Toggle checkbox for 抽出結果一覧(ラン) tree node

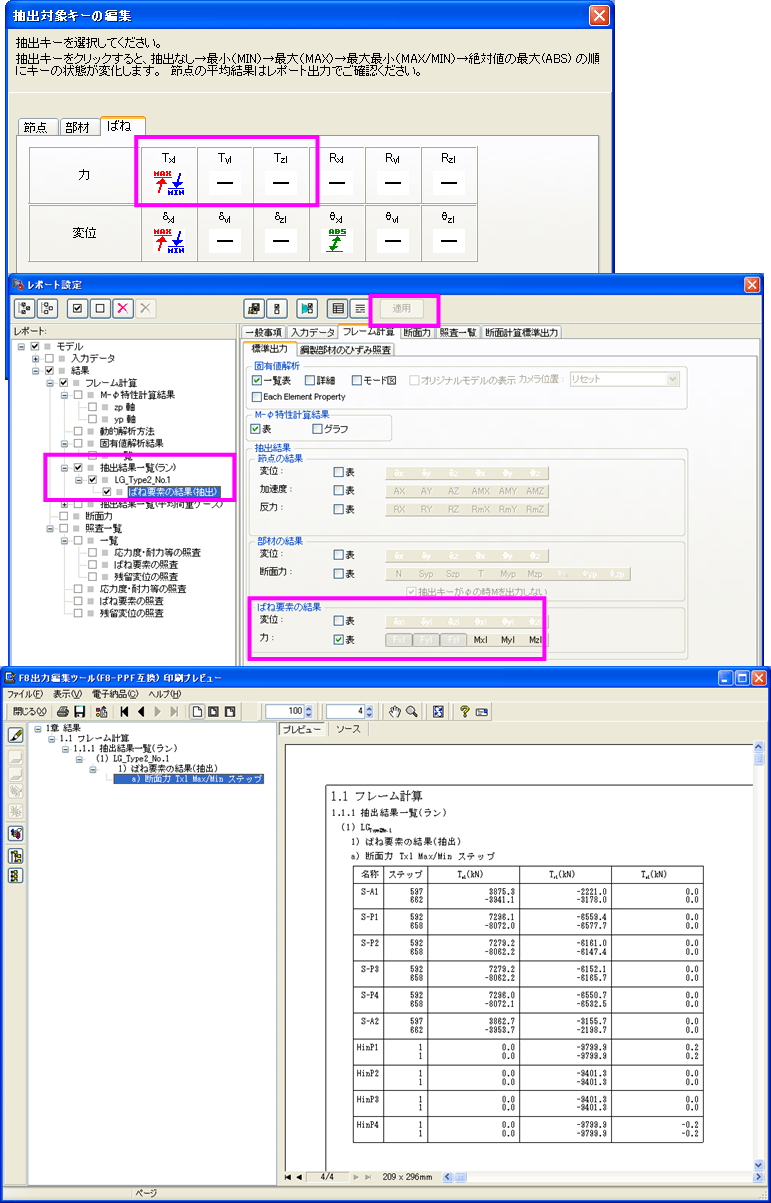78,467
